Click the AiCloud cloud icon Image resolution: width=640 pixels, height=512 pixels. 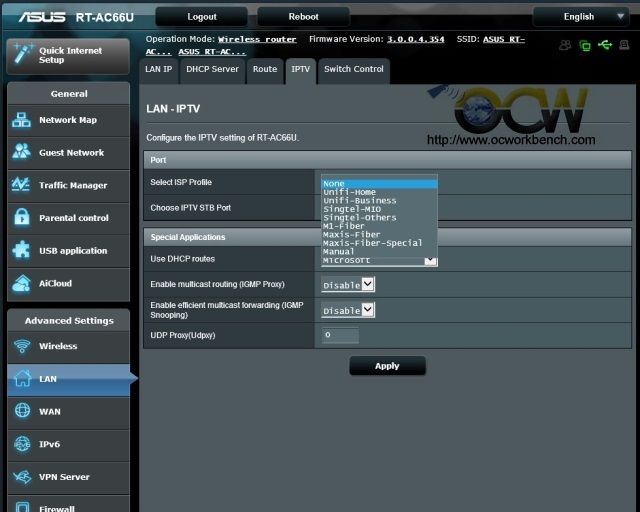coord(21,283)
